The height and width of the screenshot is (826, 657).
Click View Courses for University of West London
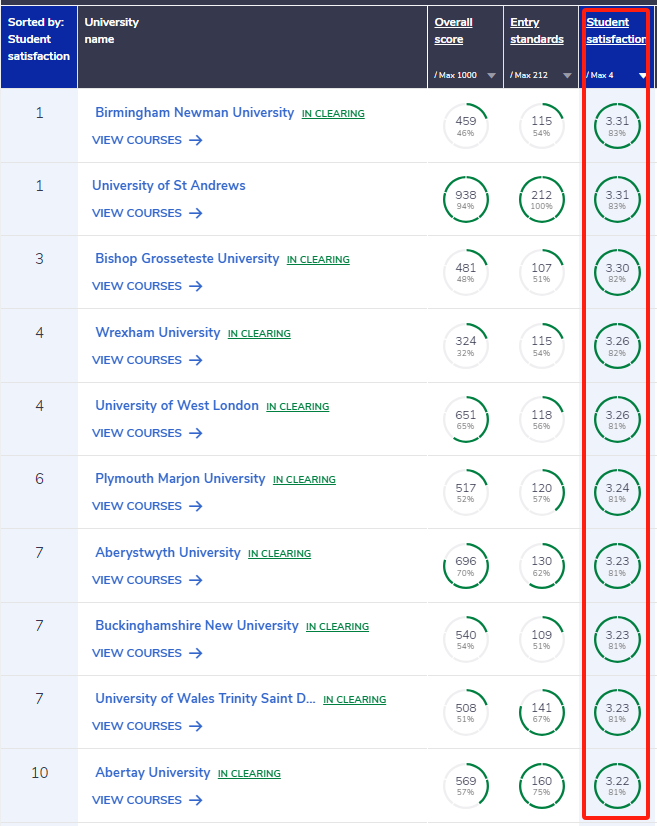coord(148,433)
